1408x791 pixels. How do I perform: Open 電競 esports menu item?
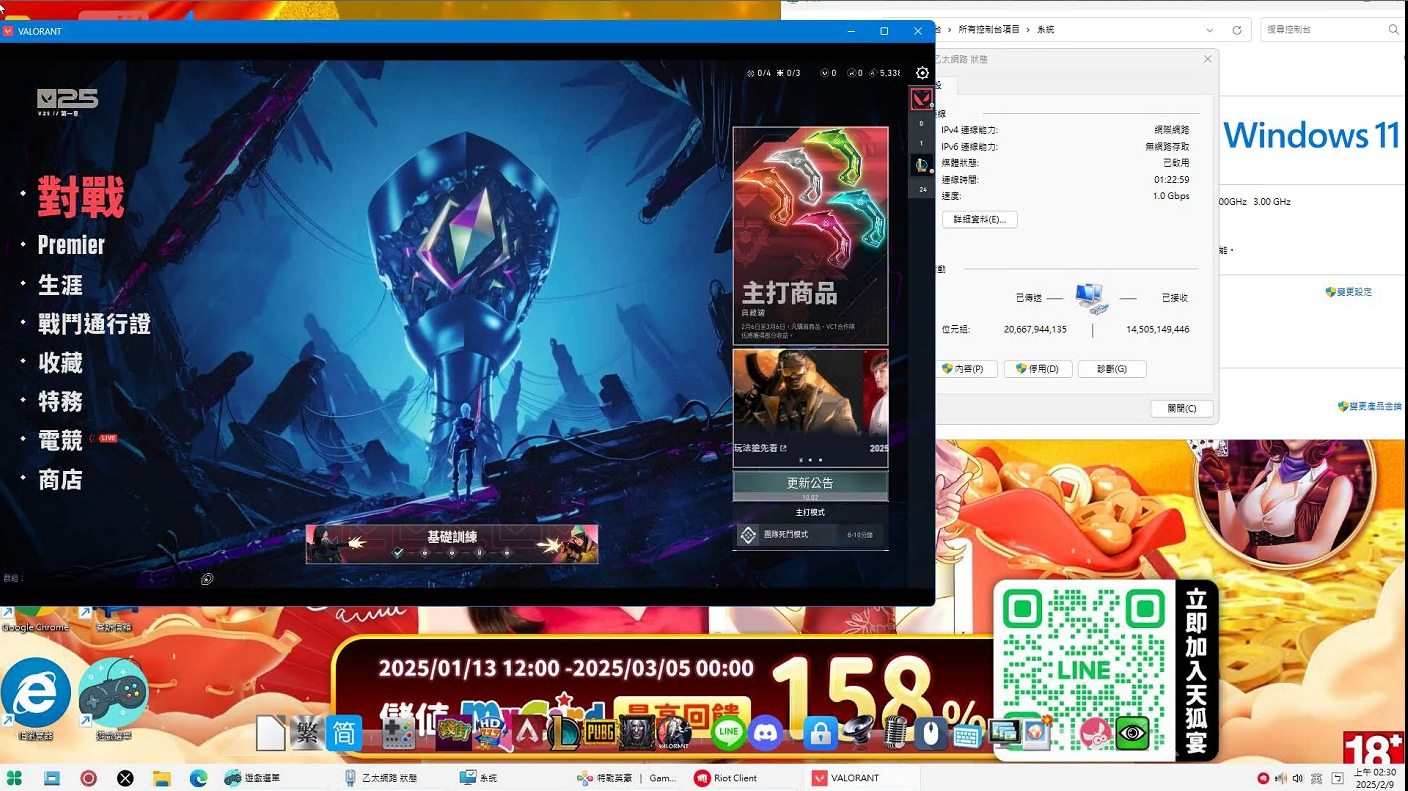pyautogui.click(x=60, y=440)
